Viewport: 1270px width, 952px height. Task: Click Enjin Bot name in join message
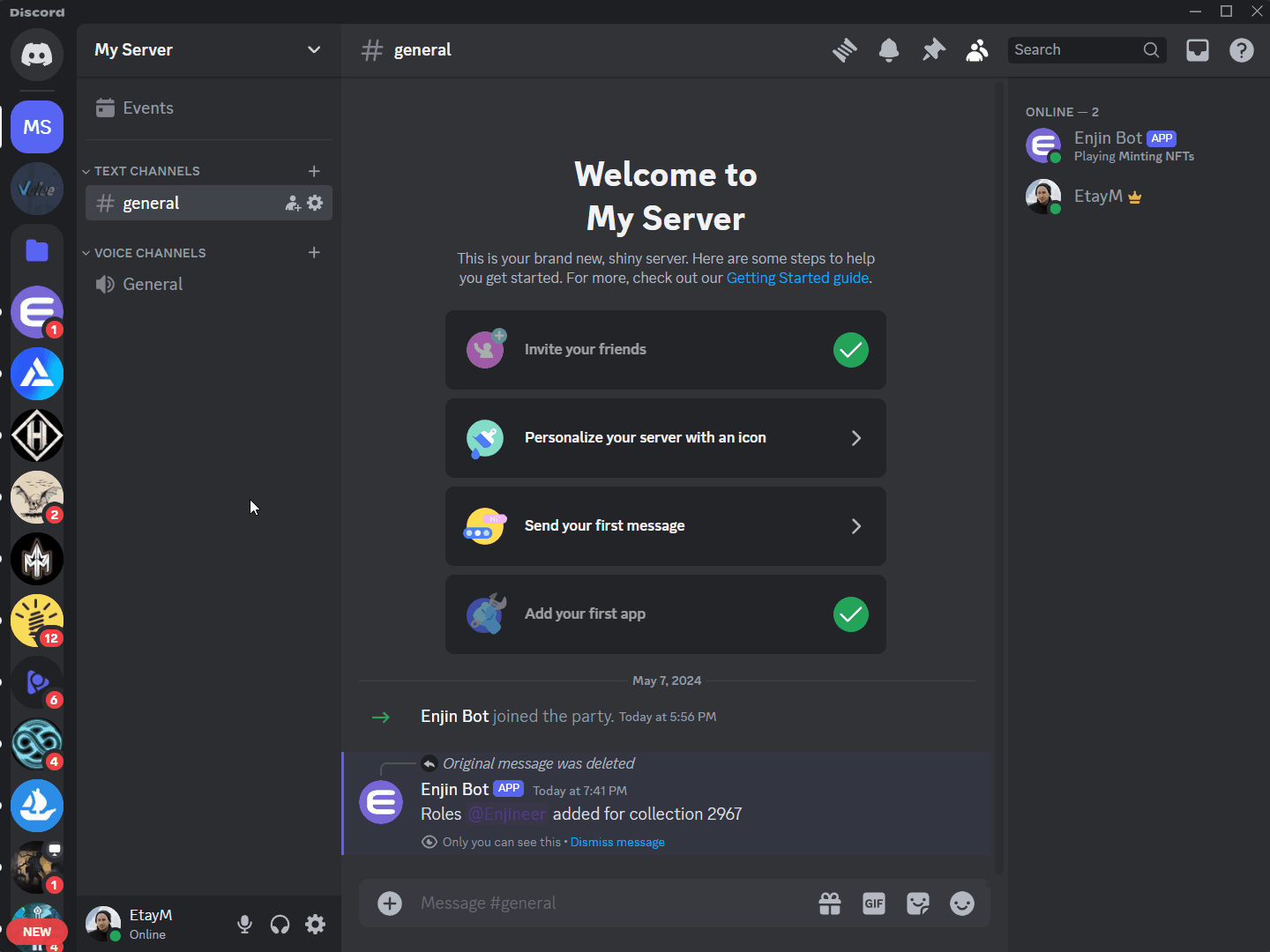pos(454,717)
